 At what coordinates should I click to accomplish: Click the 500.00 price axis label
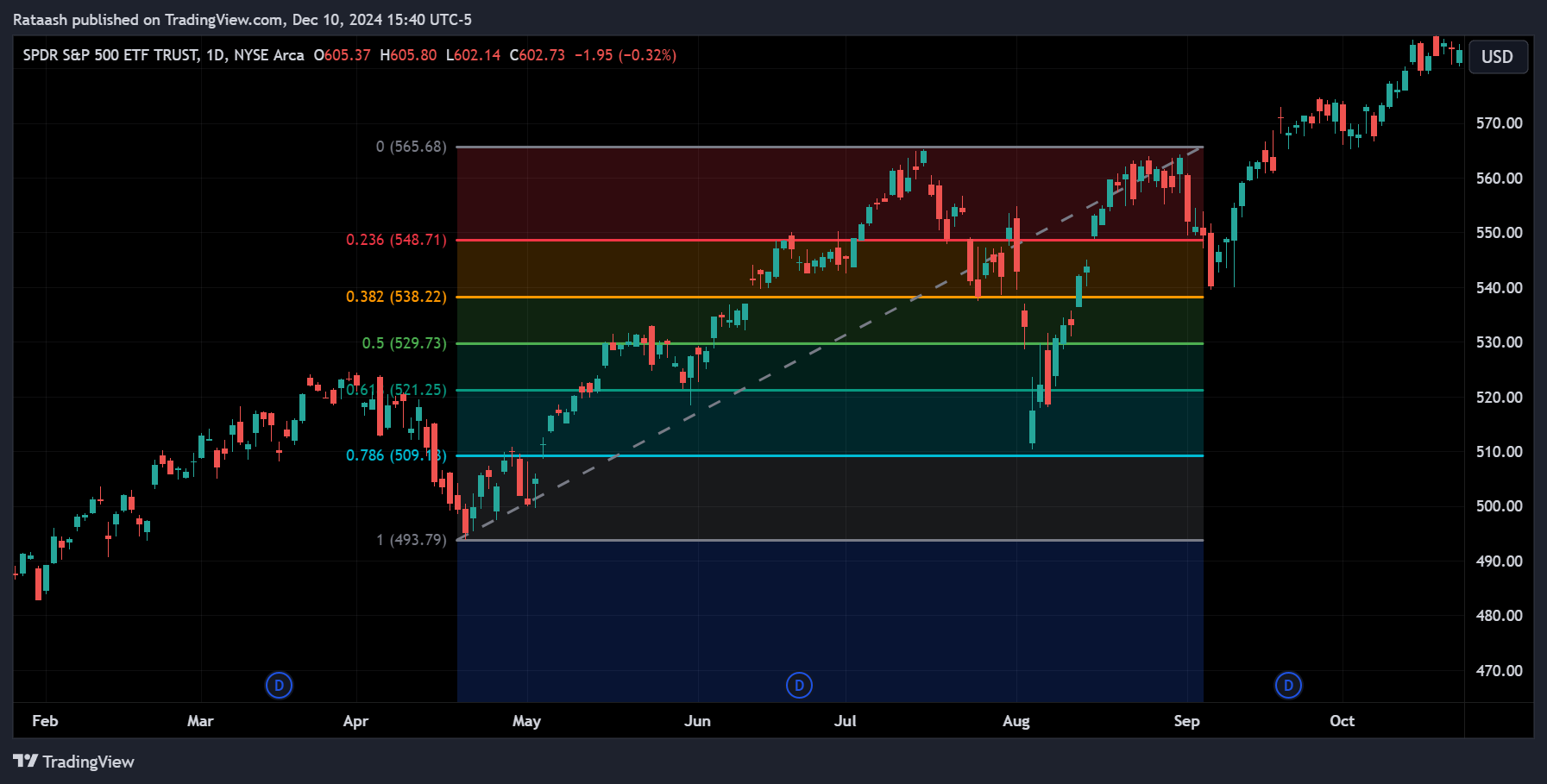[1500, 506]
